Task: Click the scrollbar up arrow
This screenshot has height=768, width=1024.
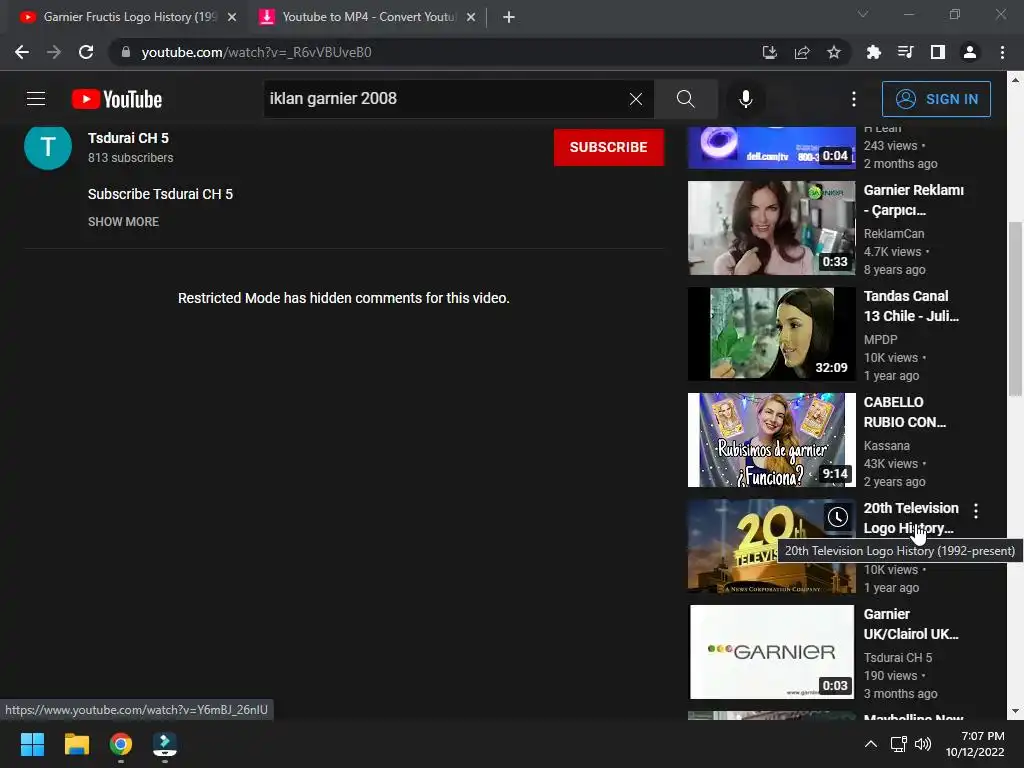Action: pos(1015,80)
